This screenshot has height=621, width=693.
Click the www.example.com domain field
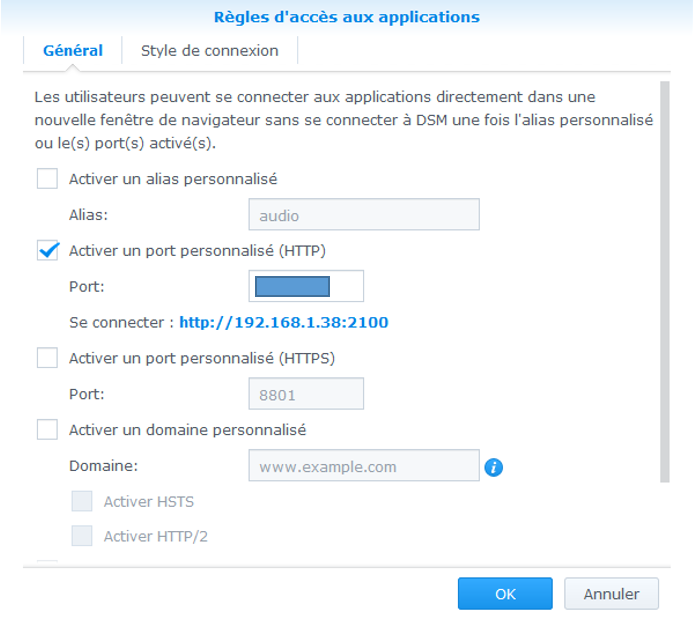(363, 467)
